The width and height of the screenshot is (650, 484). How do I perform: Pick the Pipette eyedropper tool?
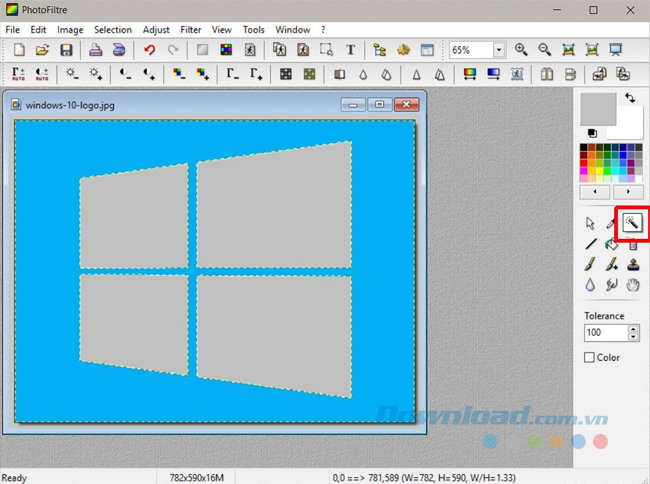611,223
